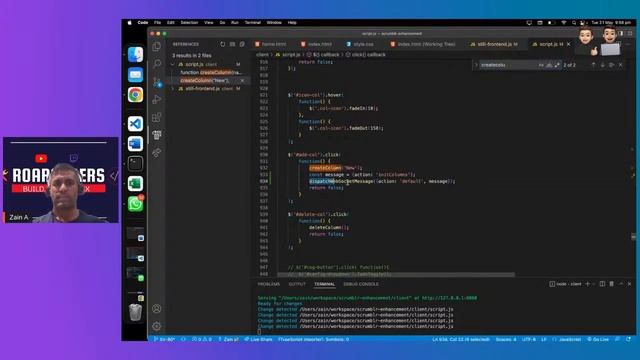Click the client breadcrumb segment
This screenshot has width=640, height=360.
[x=262, y=55]
